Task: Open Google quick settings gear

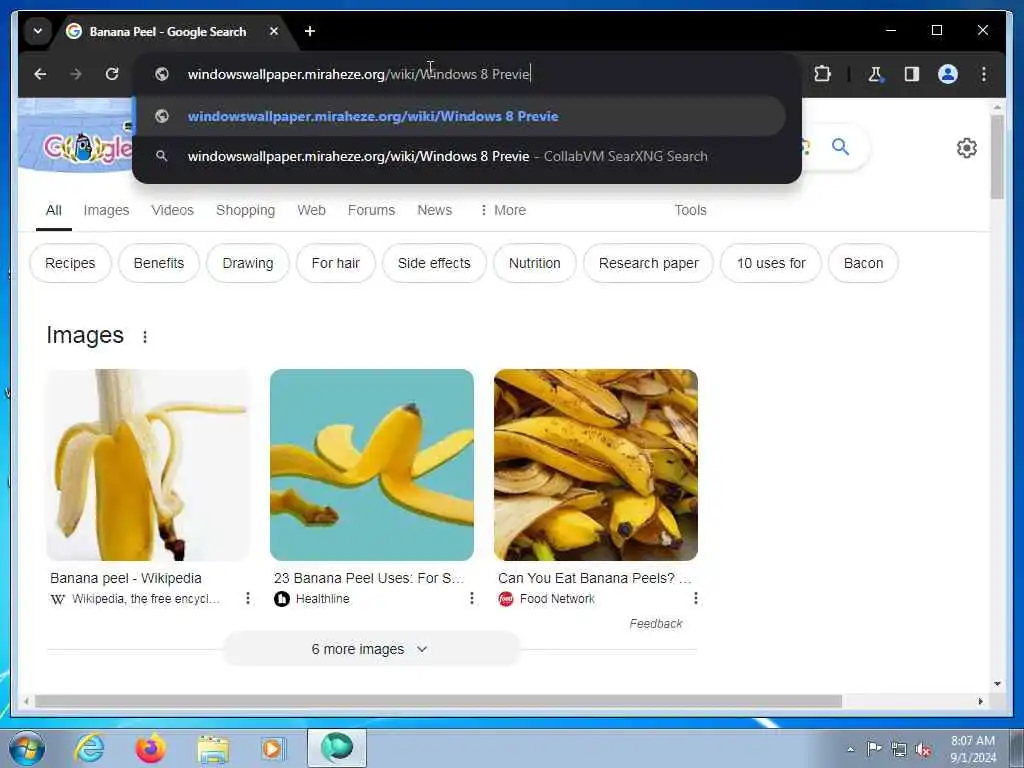Action: [x=967, y=148]
